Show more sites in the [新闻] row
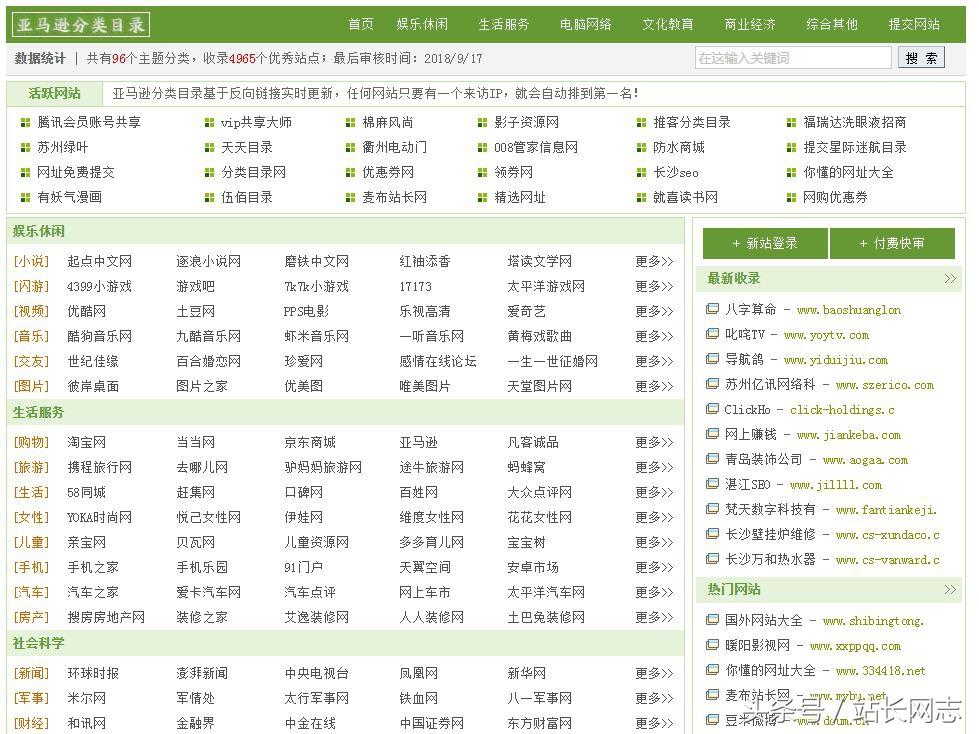979x734 pixels. [654, 673]
